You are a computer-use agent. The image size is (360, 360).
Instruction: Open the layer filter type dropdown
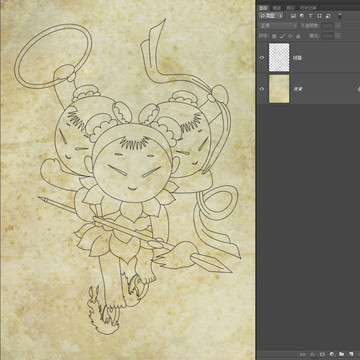click(x=271, y=16)
